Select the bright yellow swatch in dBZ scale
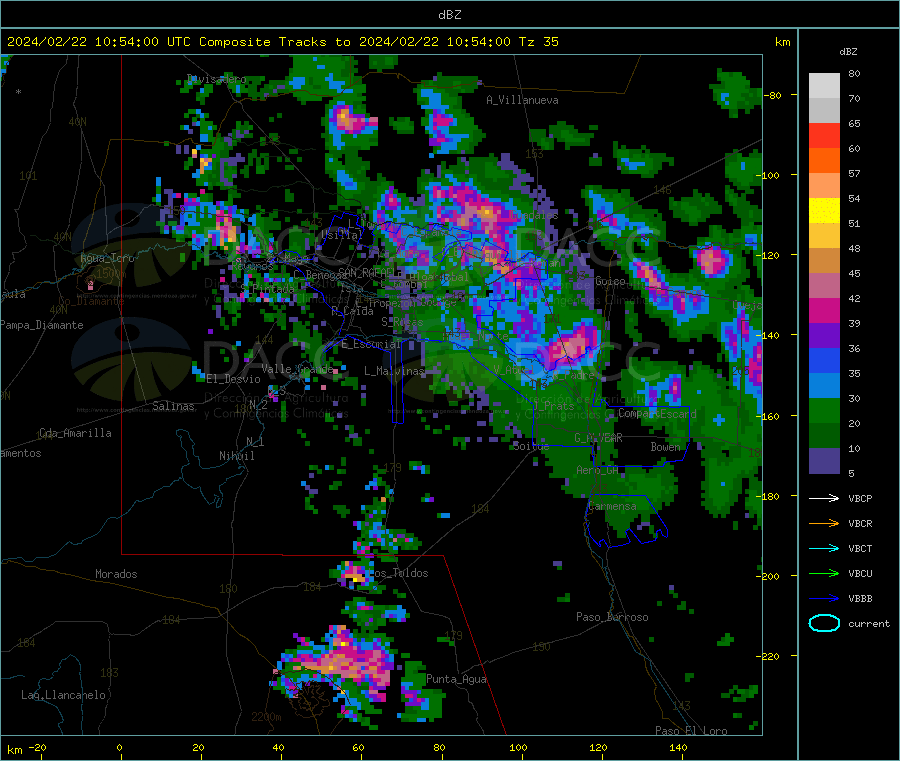This screenshot has height=761, width=900. [x=824, y=211]
